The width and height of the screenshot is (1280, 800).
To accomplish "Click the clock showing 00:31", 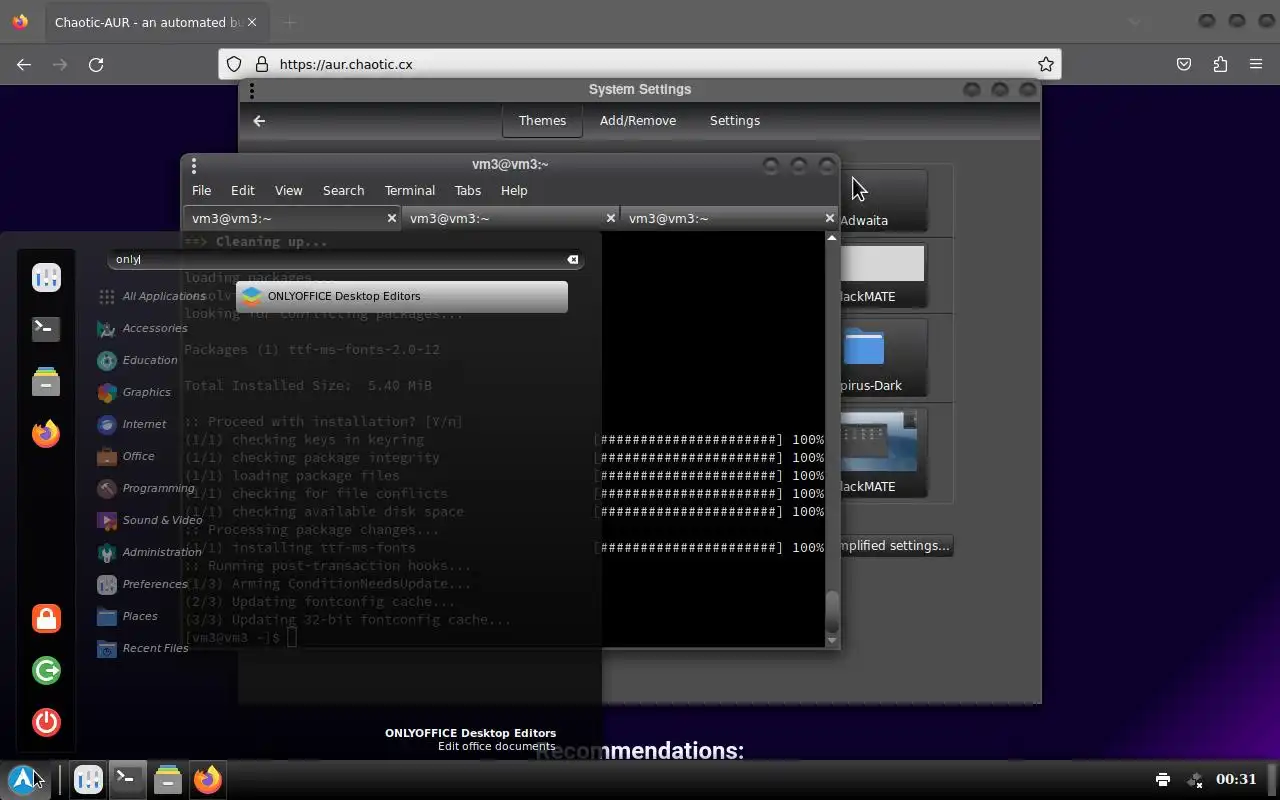I will point(1236,779).
